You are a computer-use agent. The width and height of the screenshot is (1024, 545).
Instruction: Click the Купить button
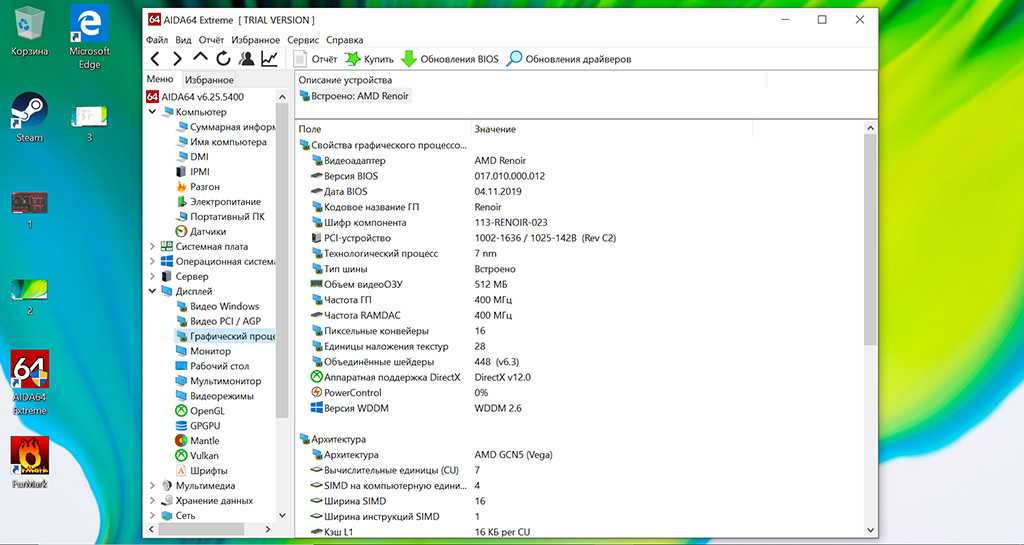(x=369, y=59)
